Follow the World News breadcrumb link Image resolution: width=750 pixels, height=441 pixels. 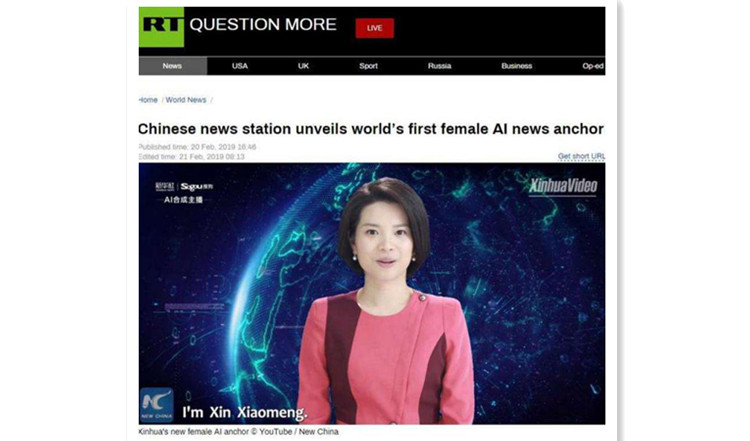click(x=186, y=100)
